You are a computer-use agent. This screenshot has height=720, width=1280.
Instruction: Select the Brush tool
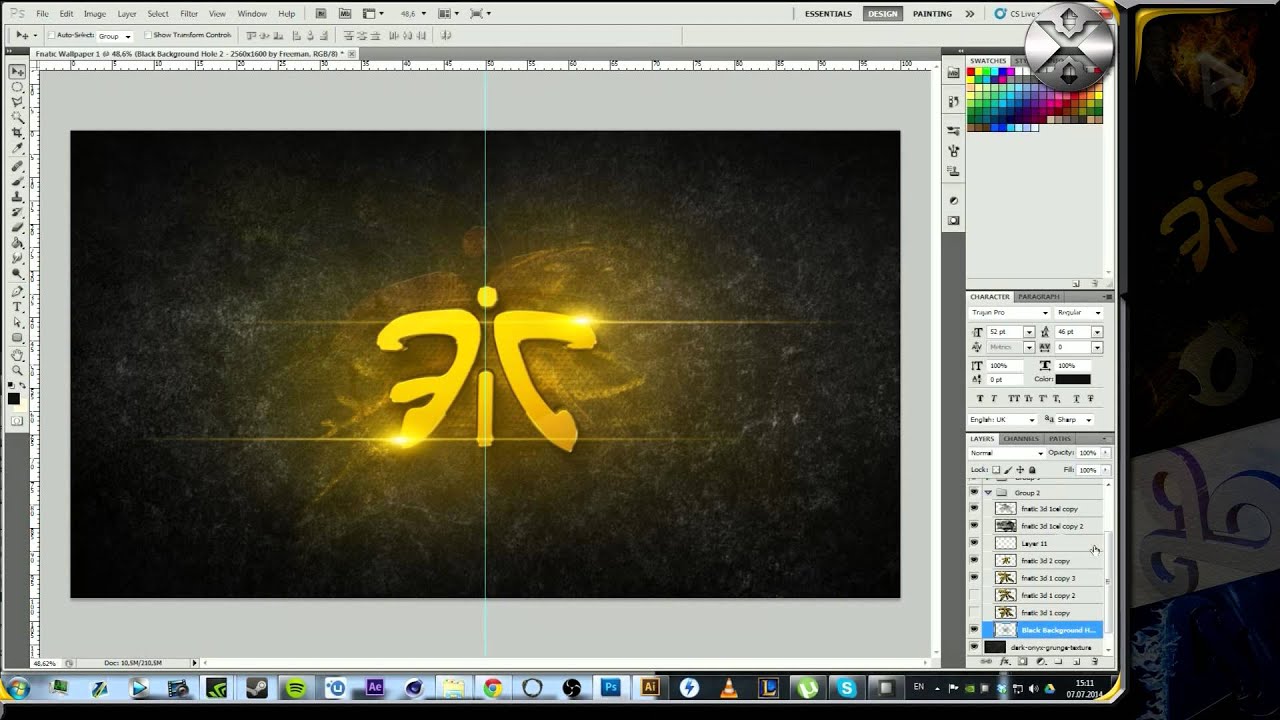click(x=17, y=181)
